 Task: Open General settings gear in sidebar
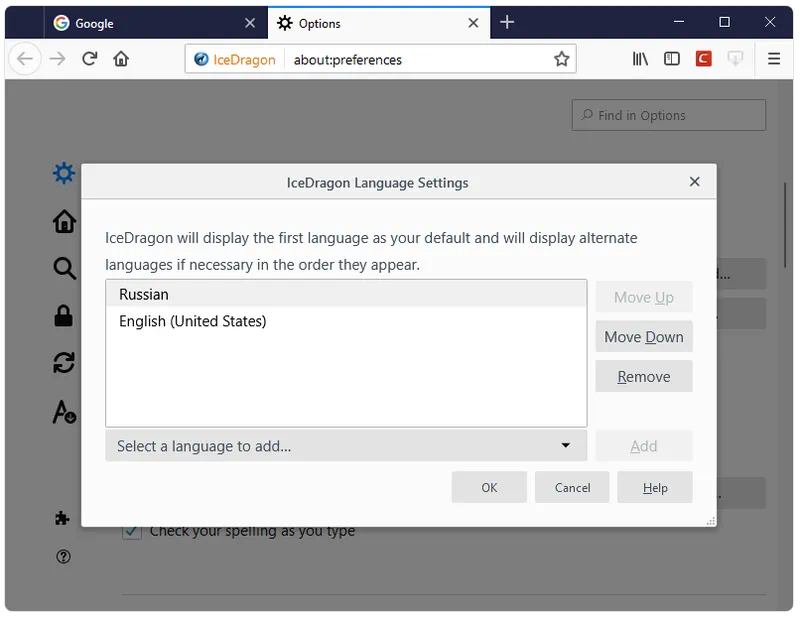click(64, 174)
